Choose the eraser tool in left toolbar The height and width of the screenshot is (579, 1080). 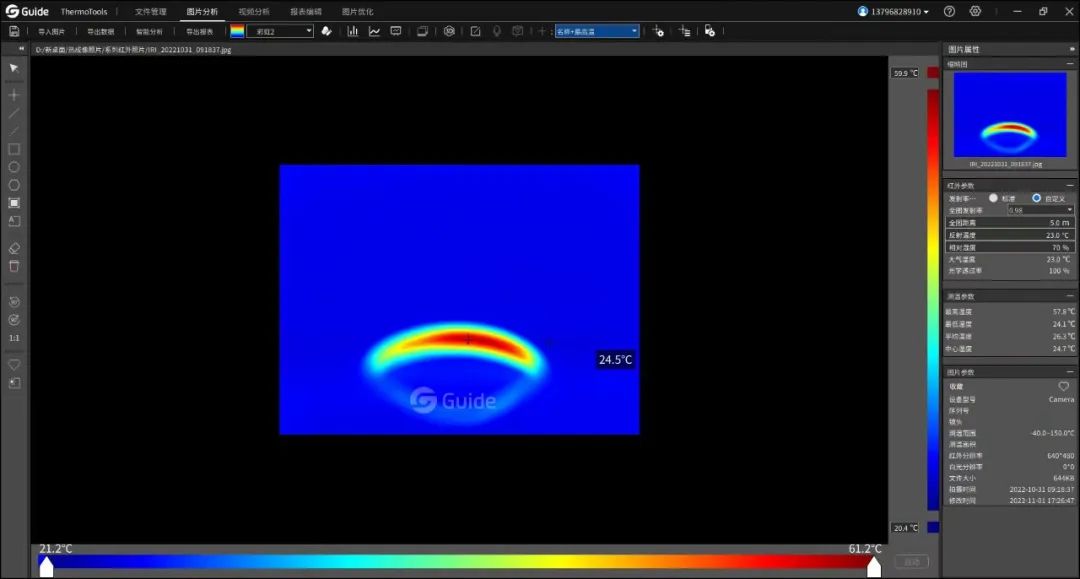click(14, 248)
